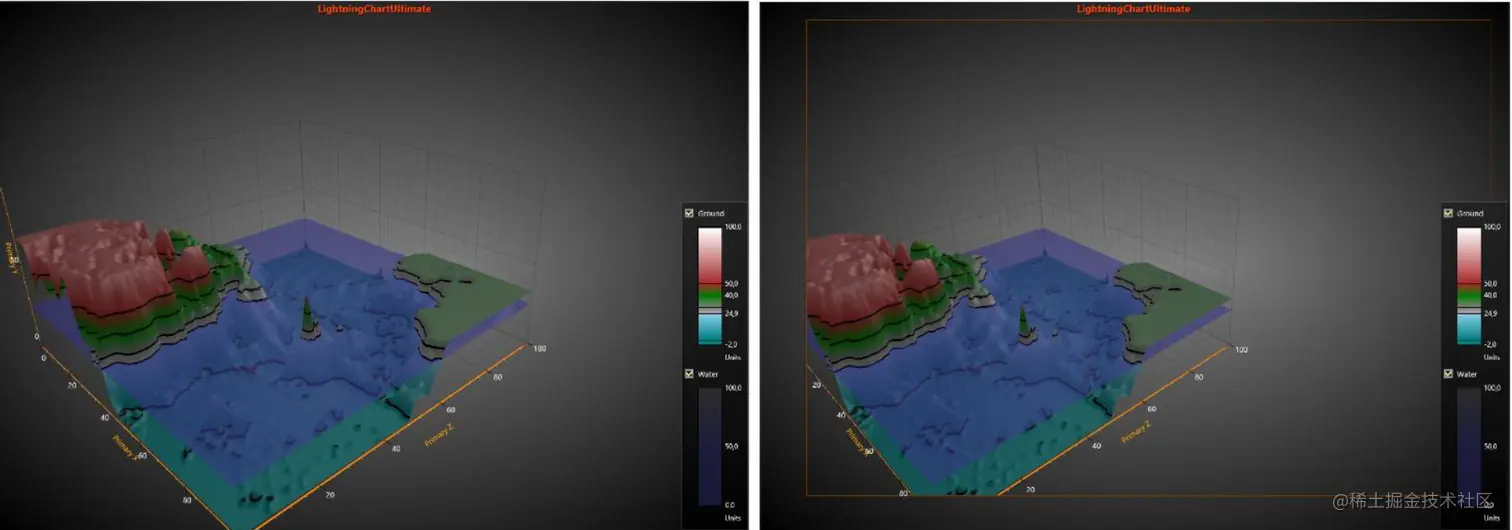The image size is (1512, 530).
Task: Click Ground color scale bar in left chart
Action: [x=709, y=285]
